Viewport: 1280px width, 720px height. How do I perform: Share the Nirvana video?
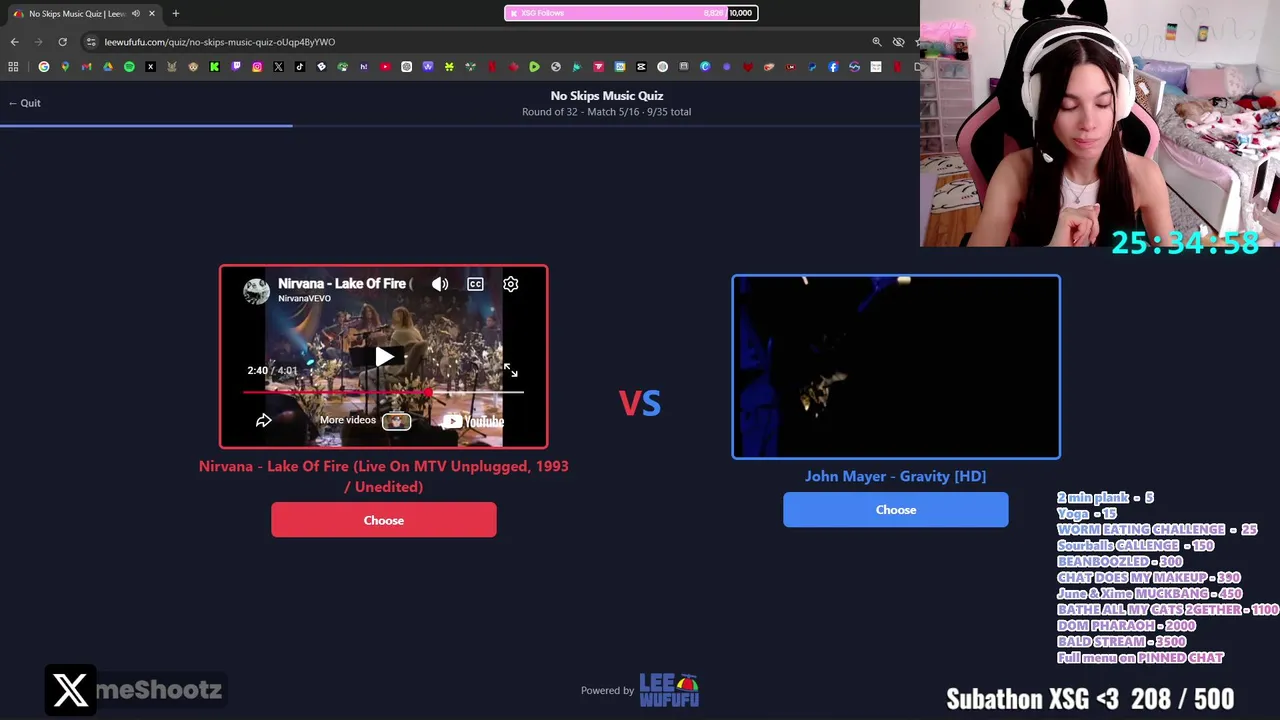tap(263, 421)
